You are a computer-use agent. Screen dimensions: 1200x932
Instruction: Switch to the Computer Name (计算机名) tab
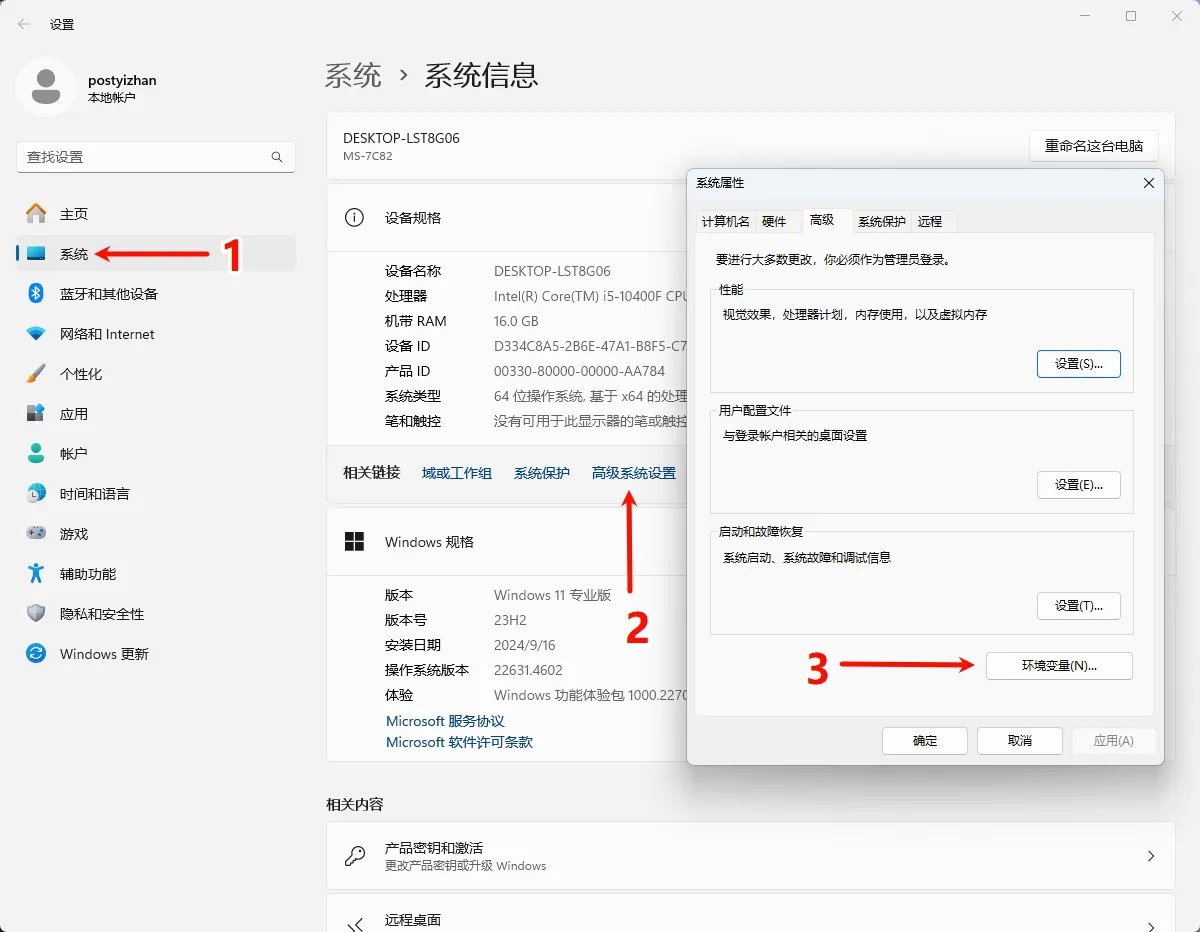coord(725,221)
